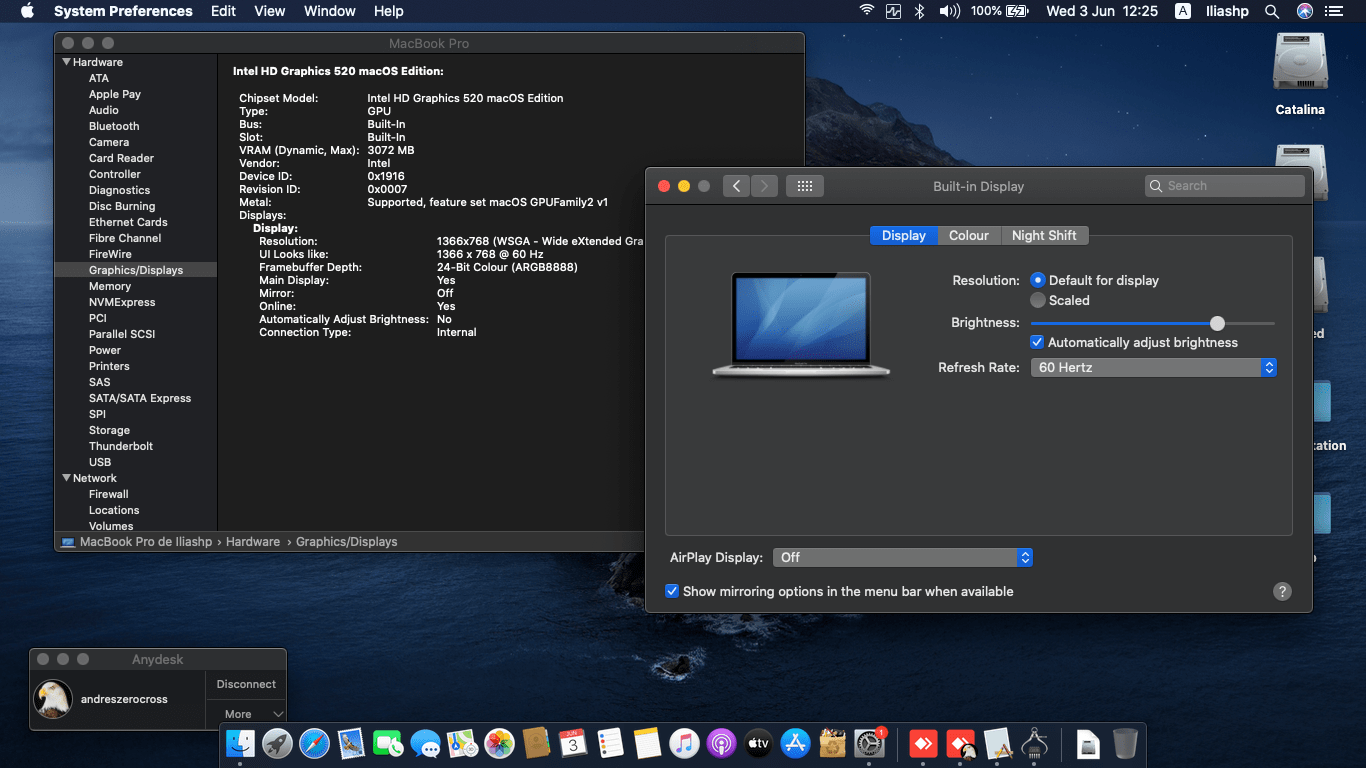Open Messages from the Dock
The width and height of the screenshot is (1366, 768).
click(x=425, y=743)
